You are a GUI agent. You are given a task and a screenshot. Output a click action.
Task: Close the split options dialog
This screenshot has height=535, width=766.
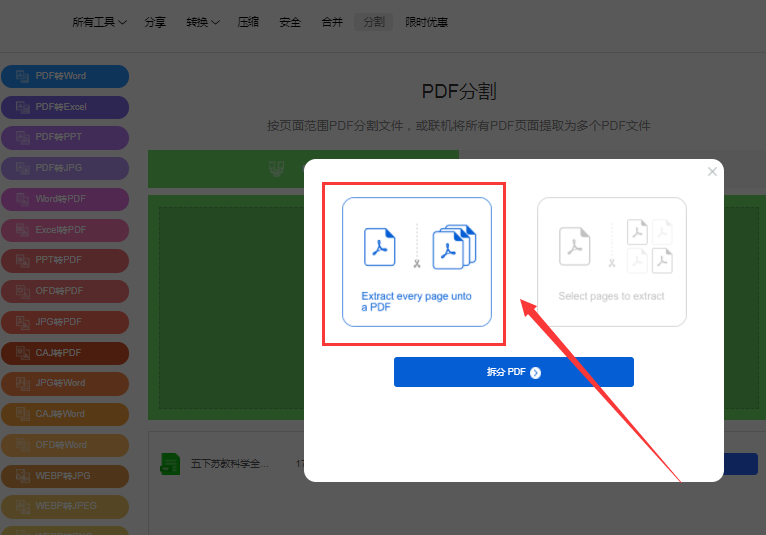coord(712,171)
